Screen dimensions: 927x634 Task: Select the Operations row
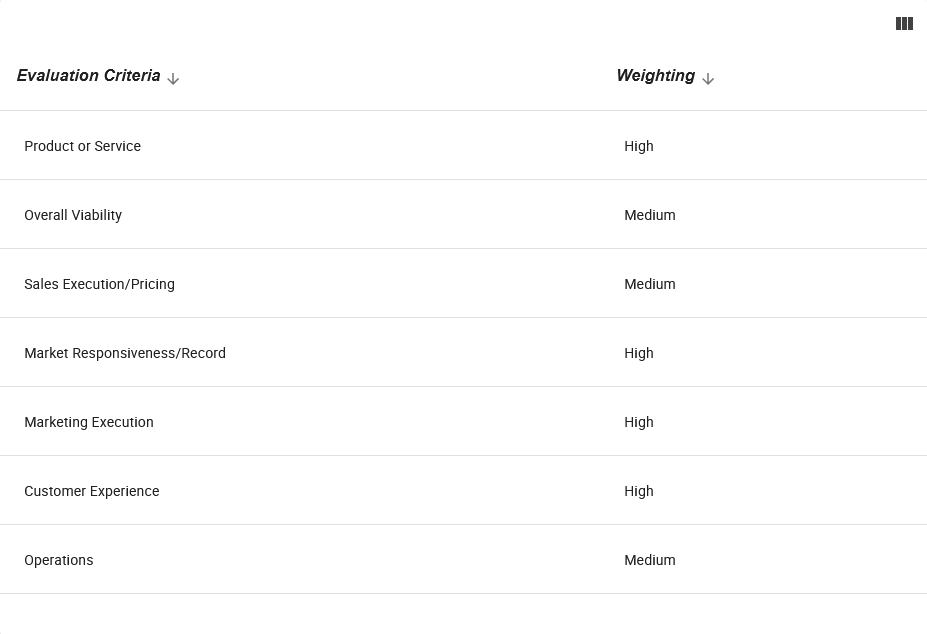[464, 559]
